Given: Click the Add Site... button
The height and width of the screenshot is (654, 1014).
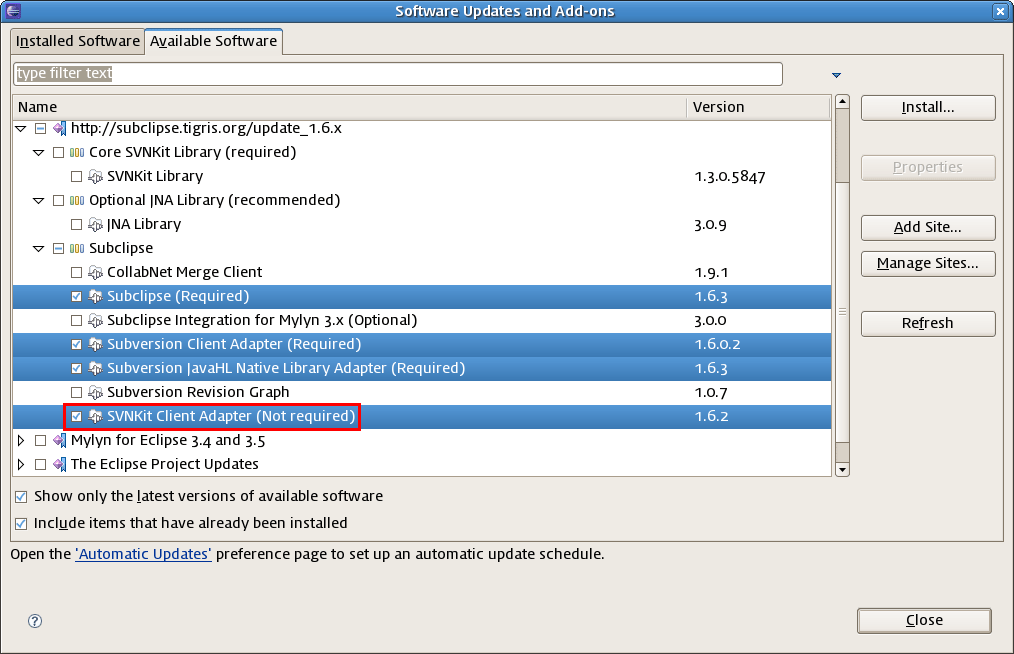Looking at the screenshot, I should tap(928, 228).
